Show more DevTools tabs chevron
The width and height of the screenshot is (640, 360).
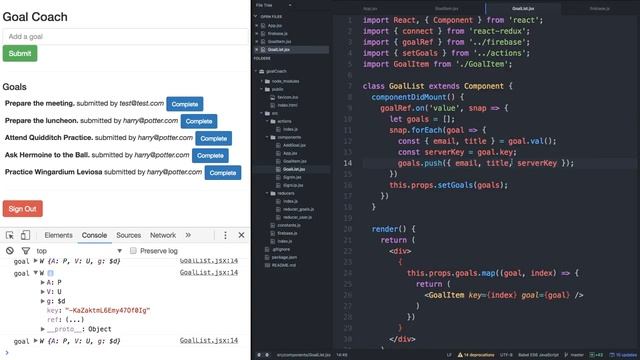point(188,235)
